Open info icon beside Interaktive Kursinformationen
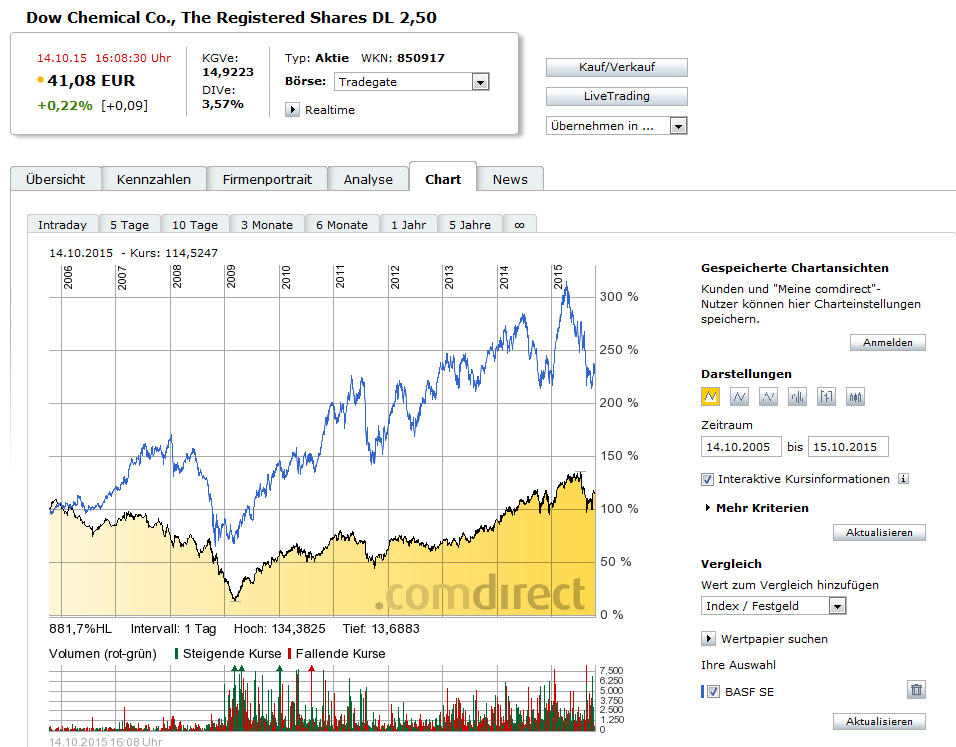This screenshot has height=747, width=956. pos(904,479)
